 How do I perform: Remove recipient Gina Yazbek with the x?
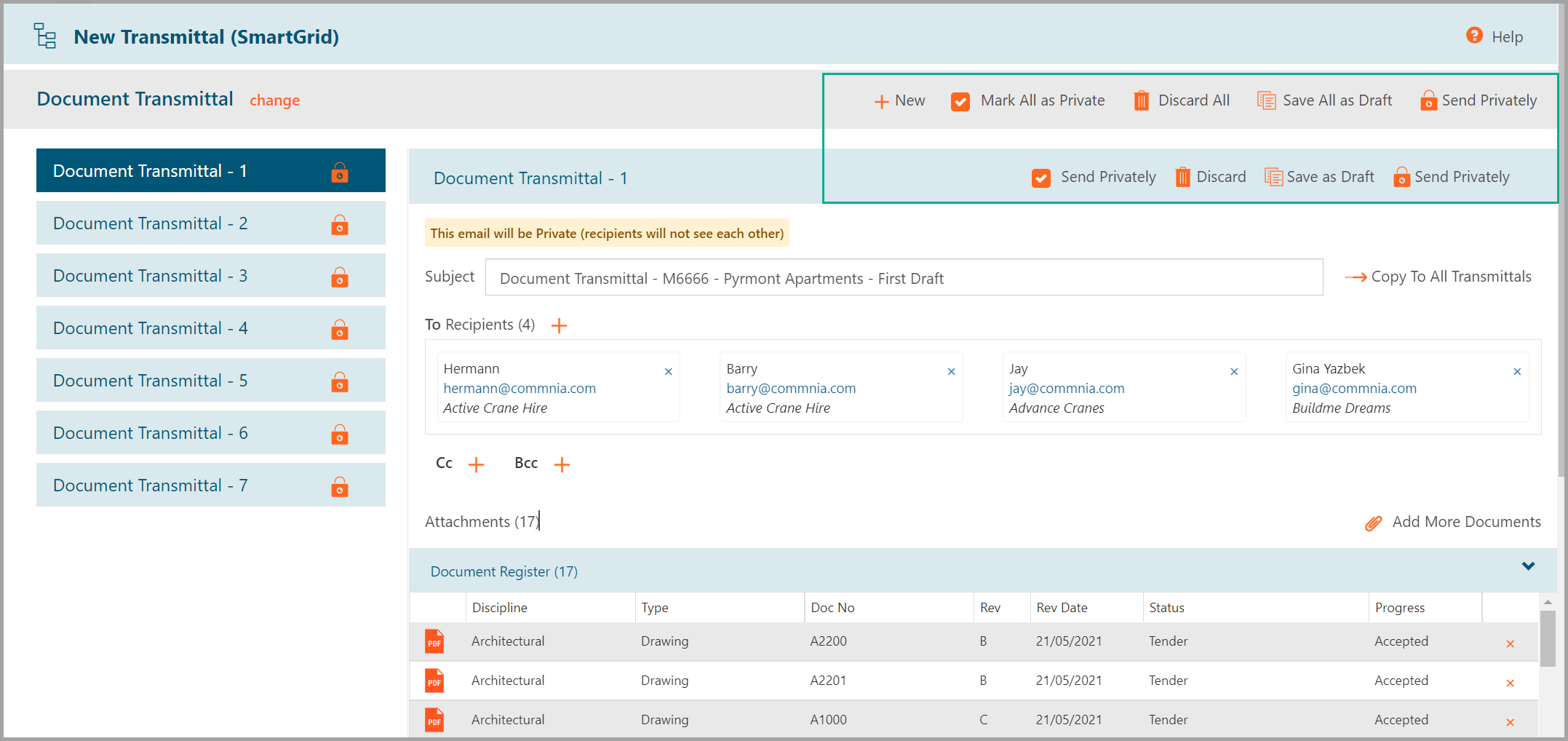pos(1517,371)
